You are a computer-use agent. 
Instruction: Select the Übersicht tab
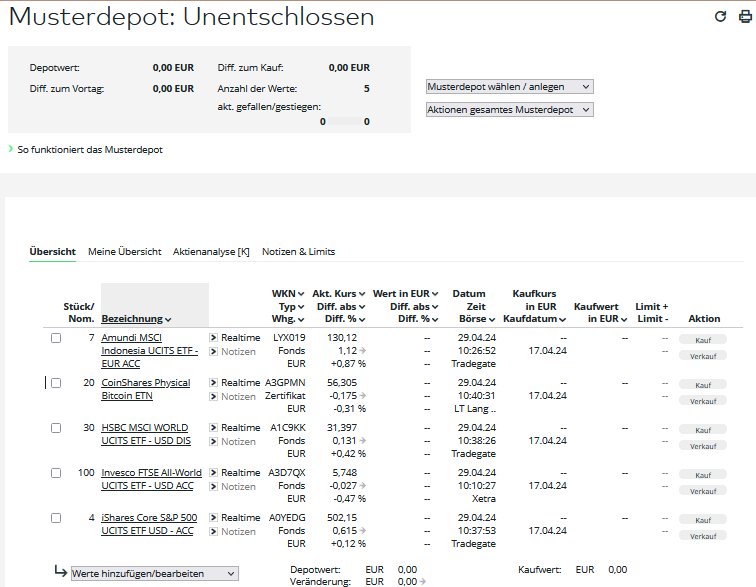coord(53,251)
